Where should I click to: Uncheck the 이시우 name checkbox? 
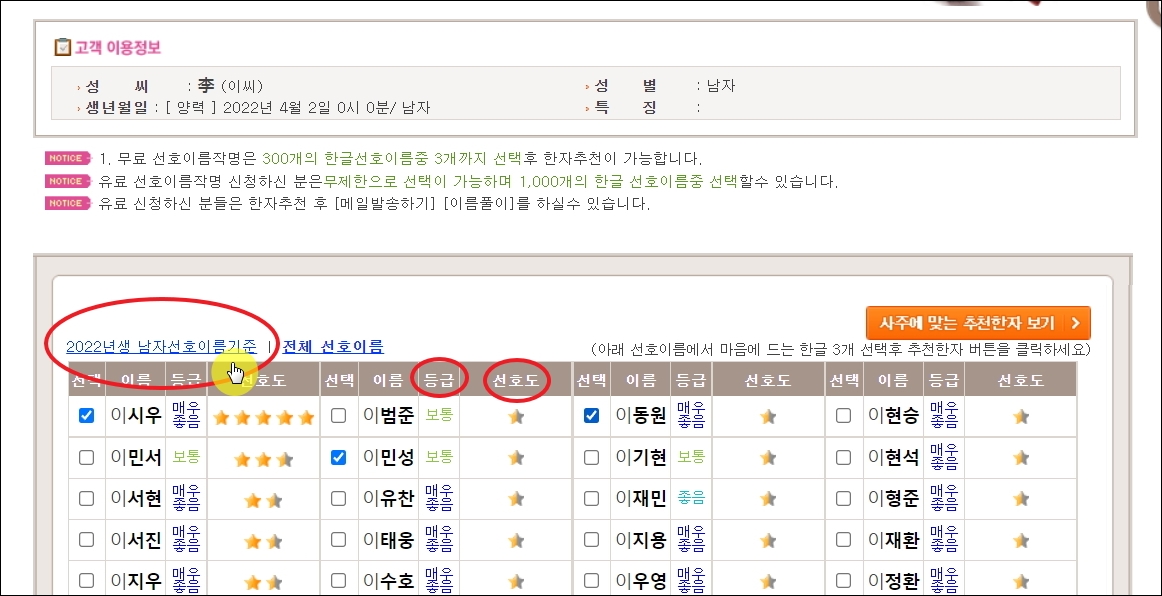pos(87,416)
